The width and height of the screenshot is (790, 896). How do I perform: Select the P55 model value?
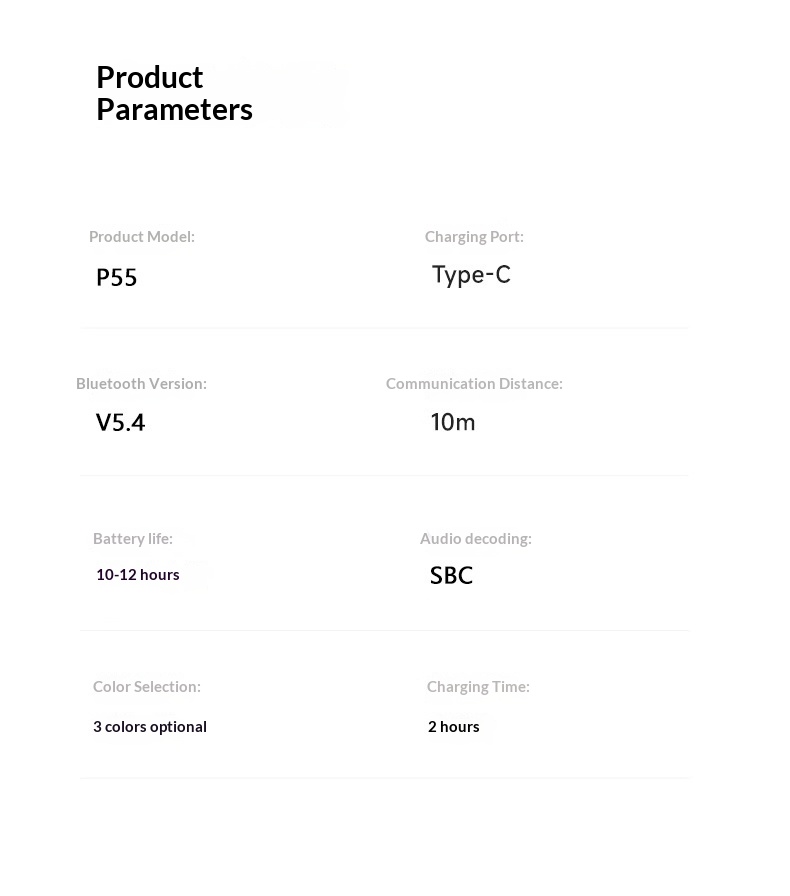pyautogui.click(x=117, y=277)
